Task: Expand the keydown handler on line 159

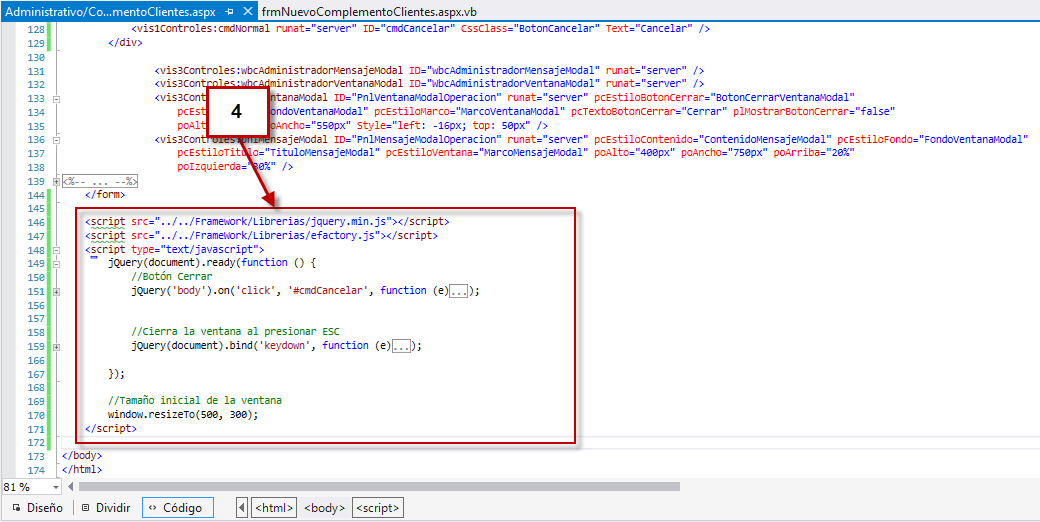Action: point(56,346)
